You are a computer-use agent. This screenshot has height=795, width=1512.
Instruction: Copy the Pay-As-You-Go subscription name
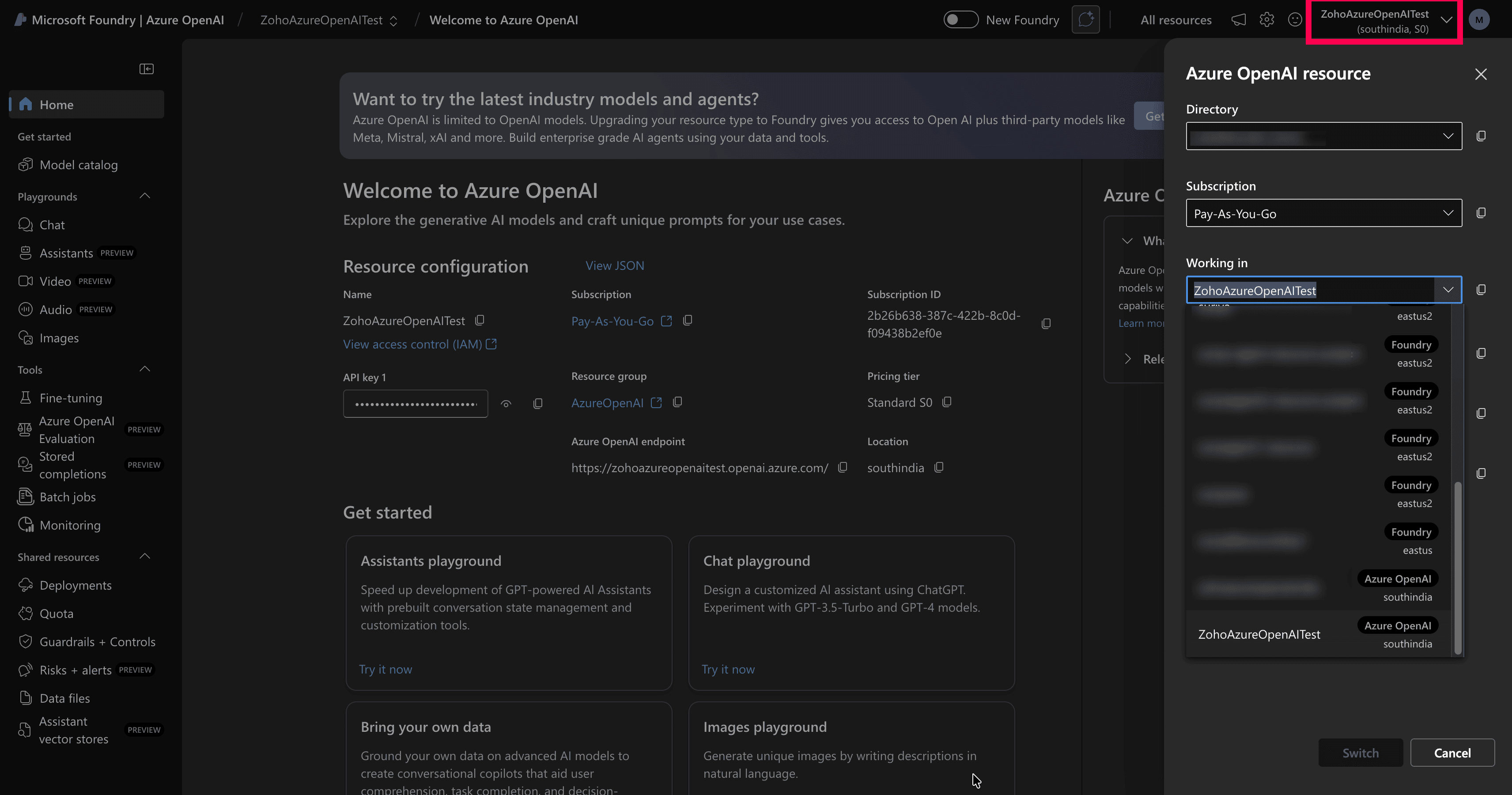click(x=687, y=321)
